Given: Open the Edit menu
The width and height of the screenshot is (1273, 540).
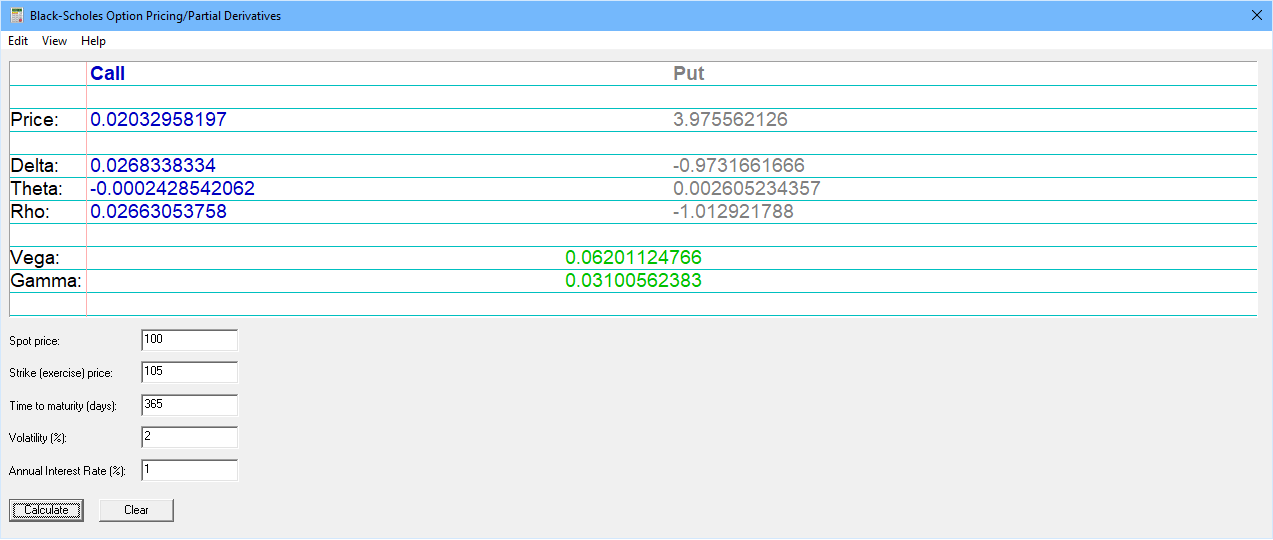Looking at the screenshot, I should click(18, 41).
